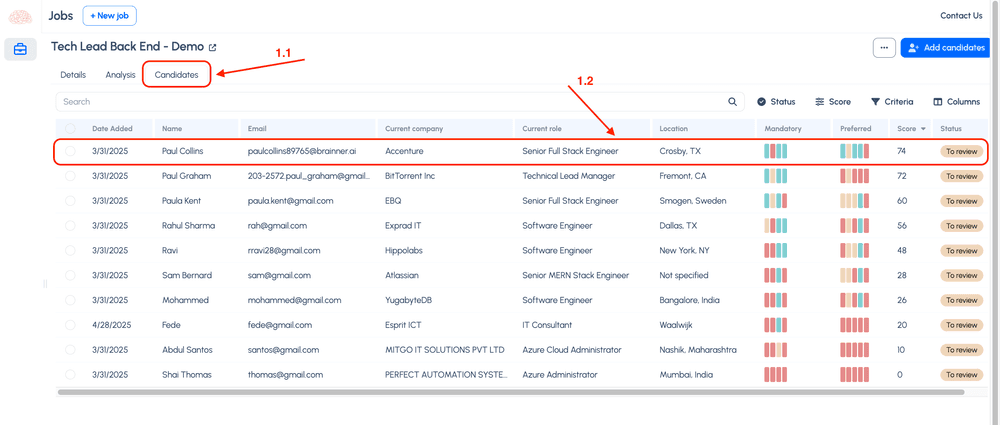Switch to the Analysis tab
Screen dimensions: 1000x425
(x=120, y=75)
